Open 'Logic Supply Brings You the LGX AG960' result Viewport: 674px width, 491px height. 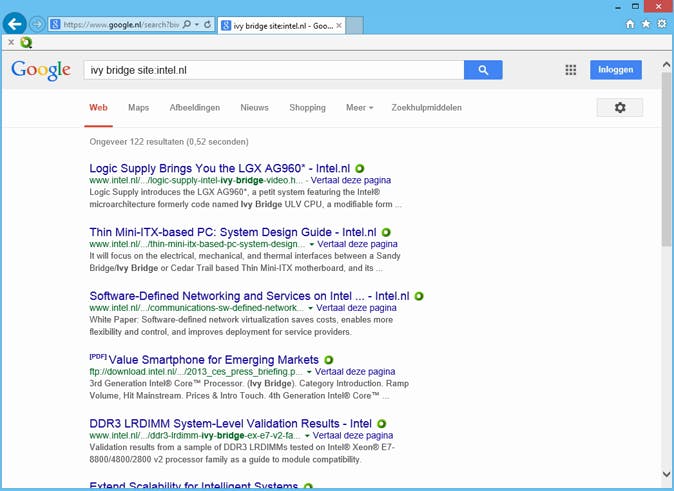tap(220, 168)
